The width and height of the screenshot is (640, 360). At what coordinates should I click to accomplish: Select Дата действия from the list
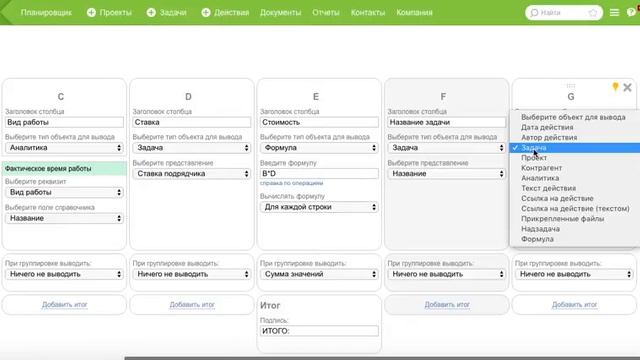click(575, 127)
